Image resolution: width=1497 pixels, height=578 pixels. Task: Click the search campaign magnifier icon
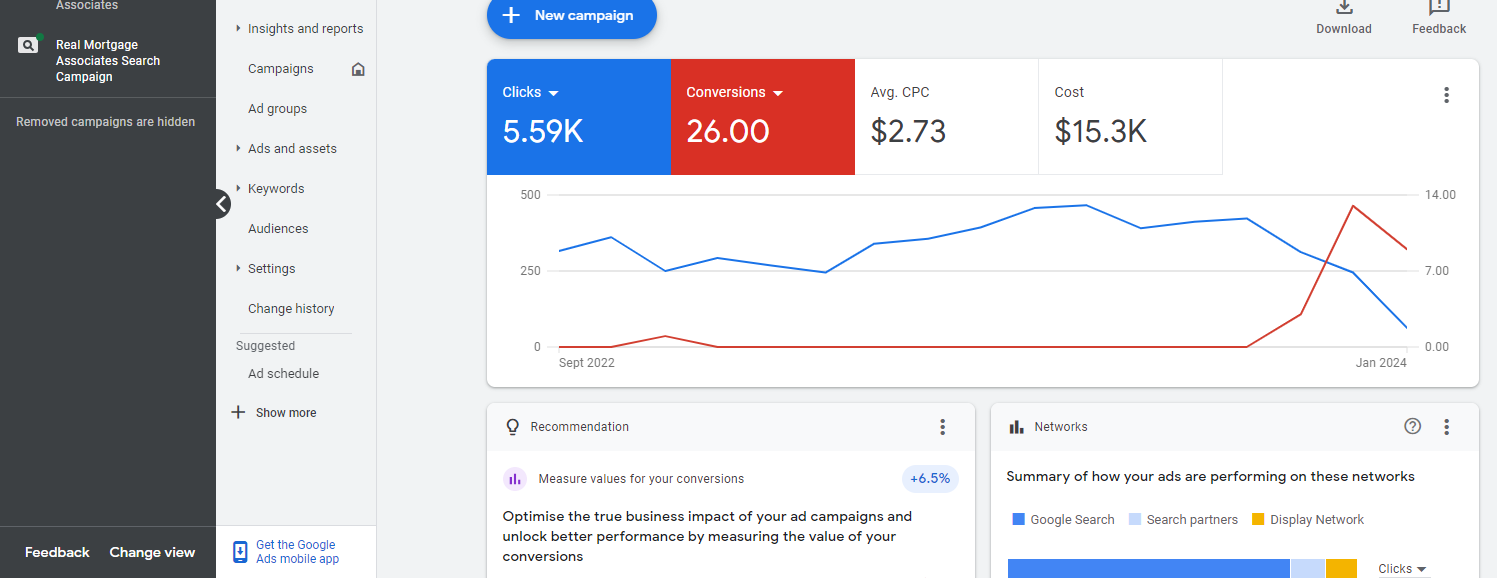click(x=28, y=45)
